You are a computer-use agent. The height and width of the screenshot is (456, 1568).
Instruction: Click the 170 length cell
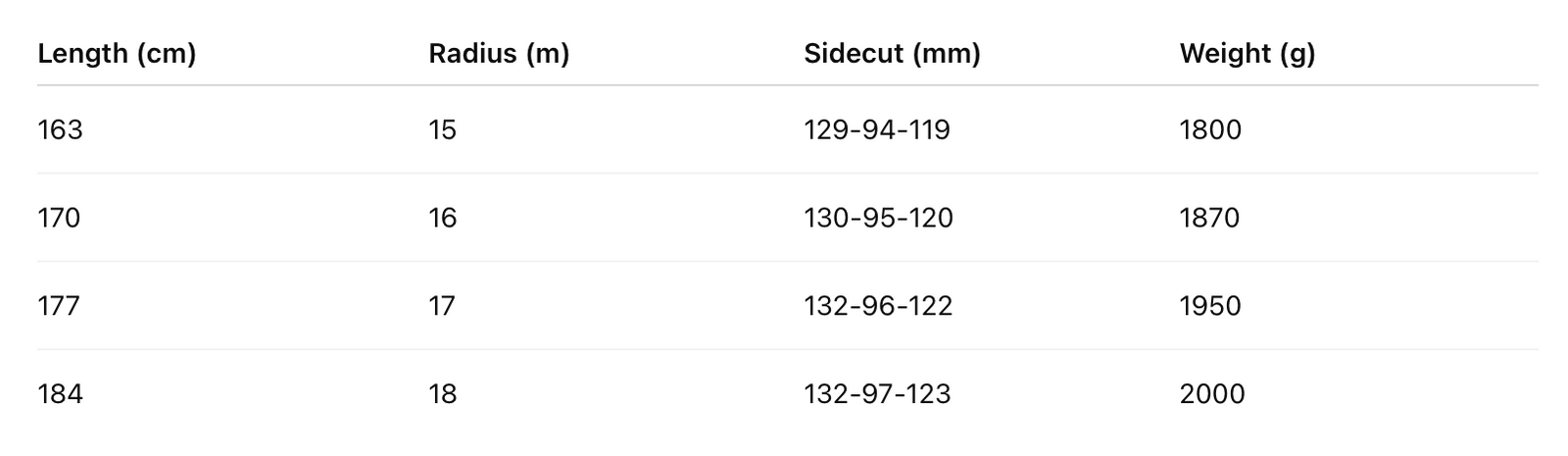point(59,218)
